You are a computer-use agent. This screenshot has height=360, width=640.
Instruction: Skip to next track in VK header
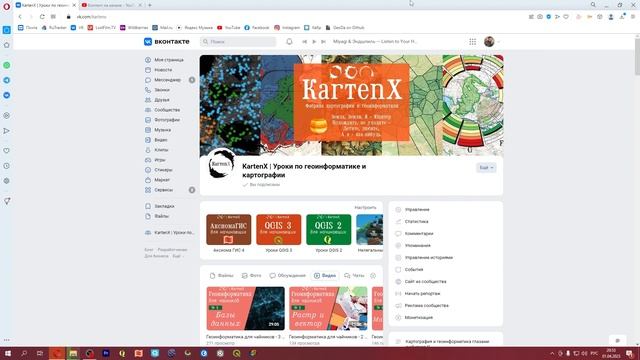click(323, 42)
